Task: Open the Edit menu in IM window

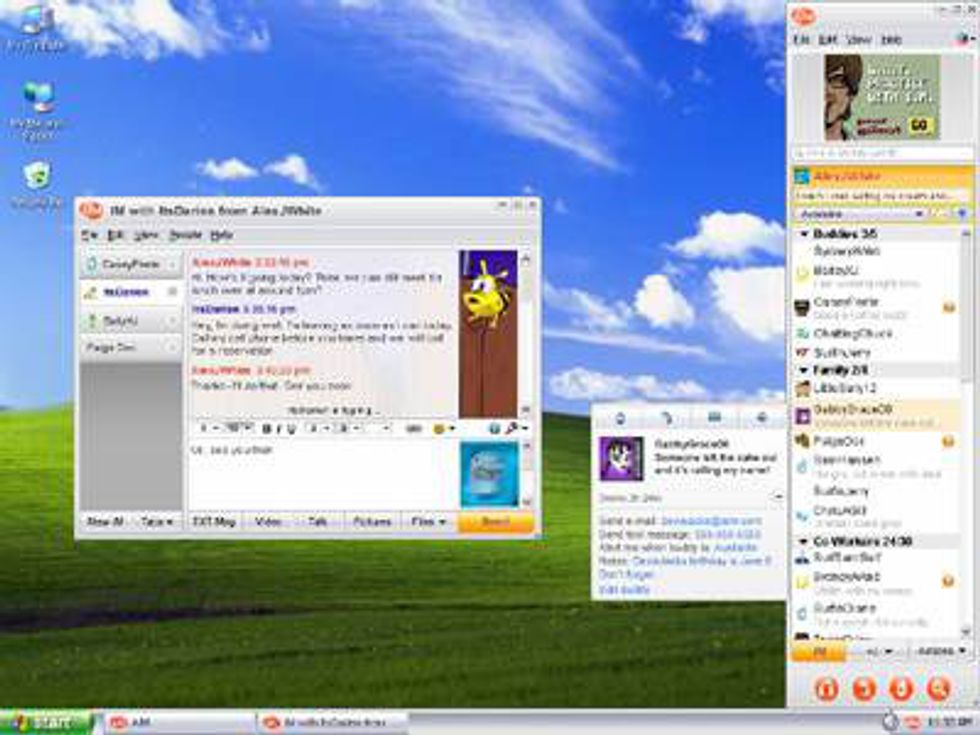Action: click(x=115, y=235)
